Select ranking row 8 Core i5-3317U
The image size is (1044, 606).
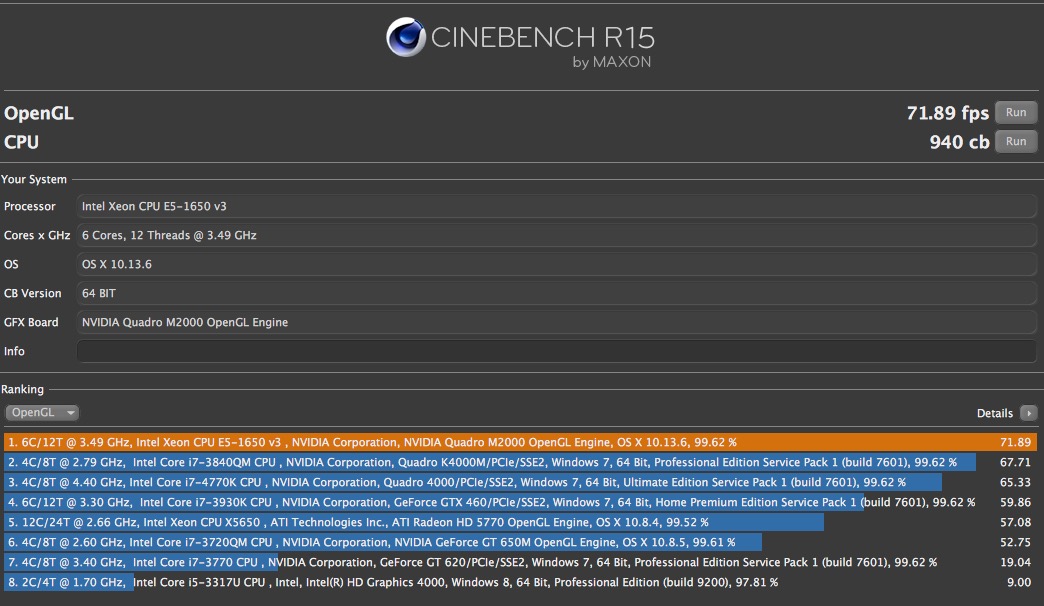point(520,582)
